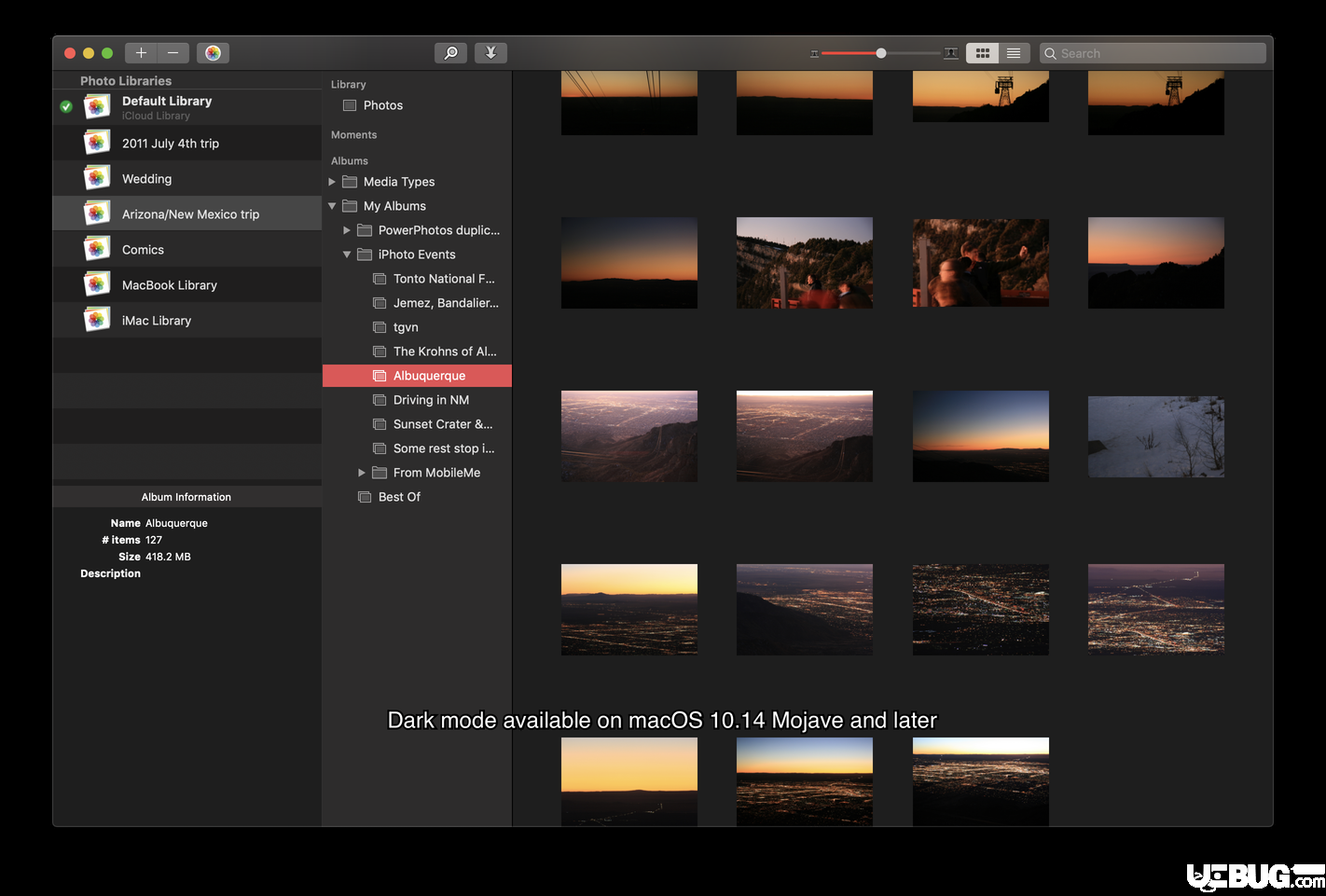Select the 2011 July 4th trip library
The height and width of the screenshot is (896, 1326).
coord(187,143)
